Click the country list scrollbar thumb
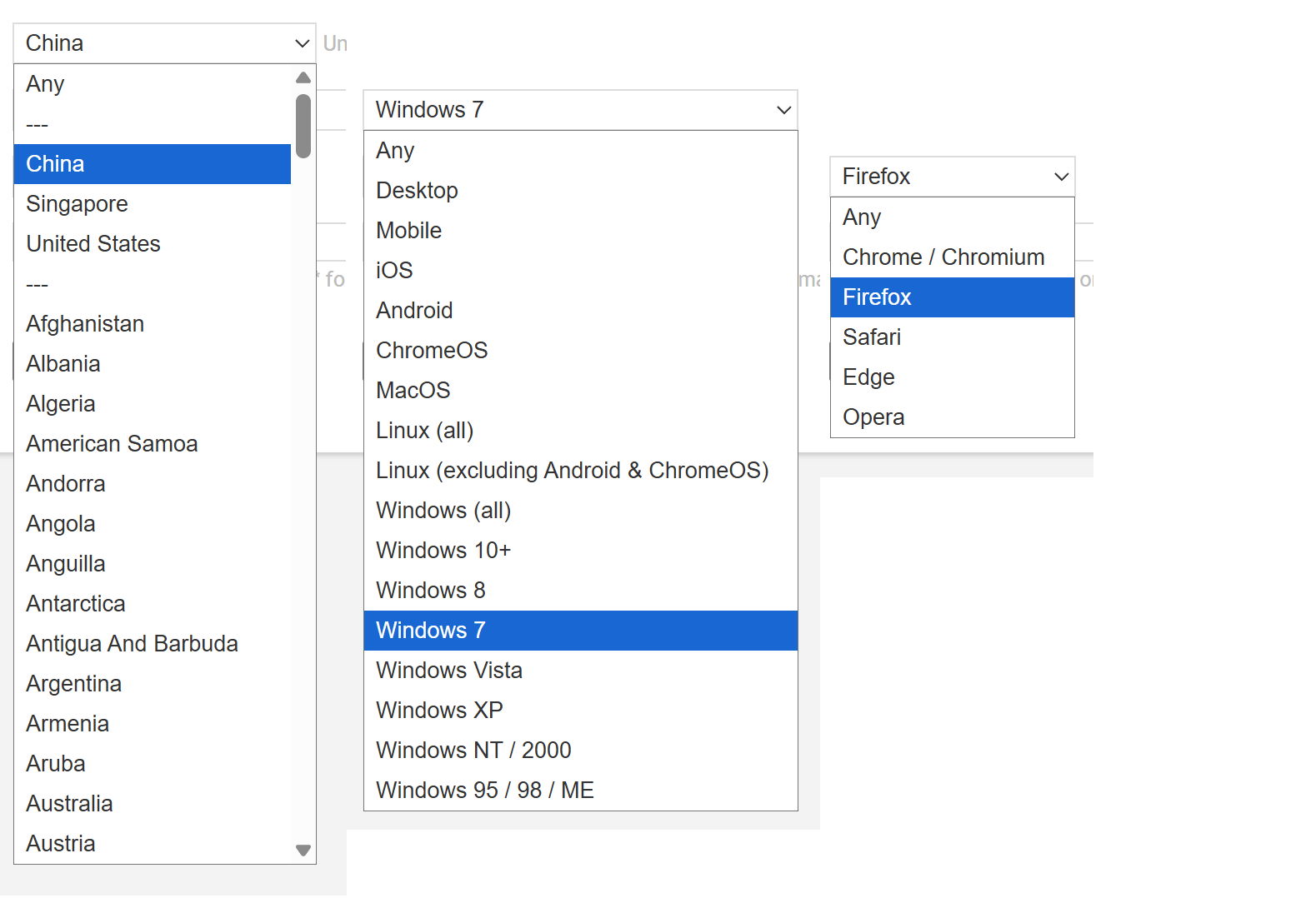The width and height of the screenshot is (1316, 898). pyautogui.click(x=303, y=126)
